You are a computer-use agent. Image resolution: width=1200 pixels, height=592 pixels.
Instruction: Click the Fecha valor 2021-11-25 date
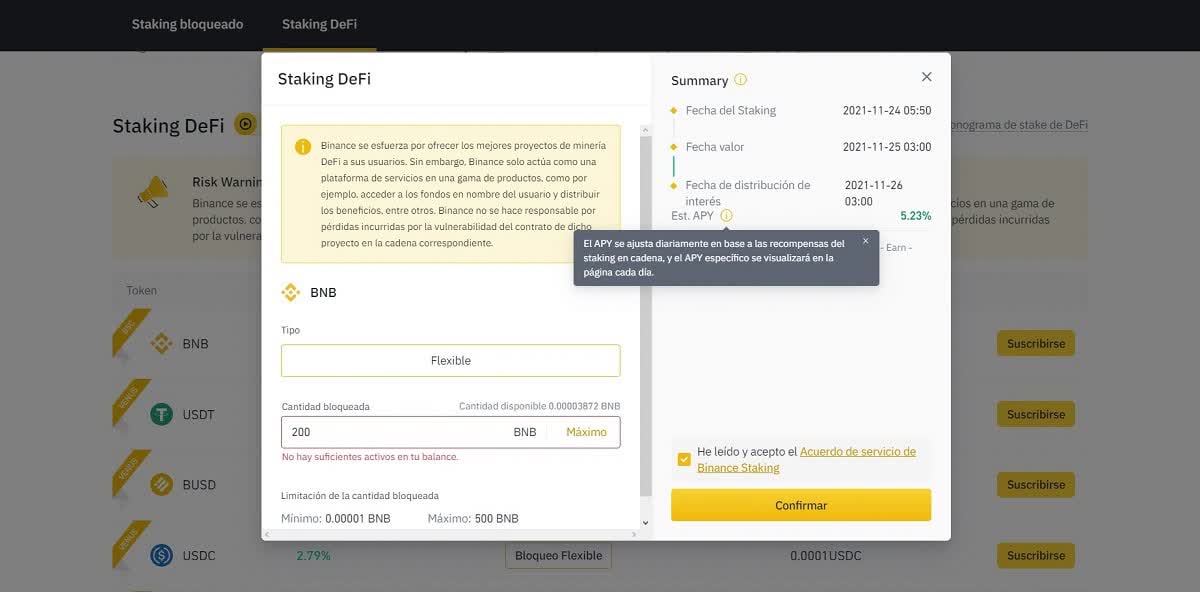coord(887,147)
